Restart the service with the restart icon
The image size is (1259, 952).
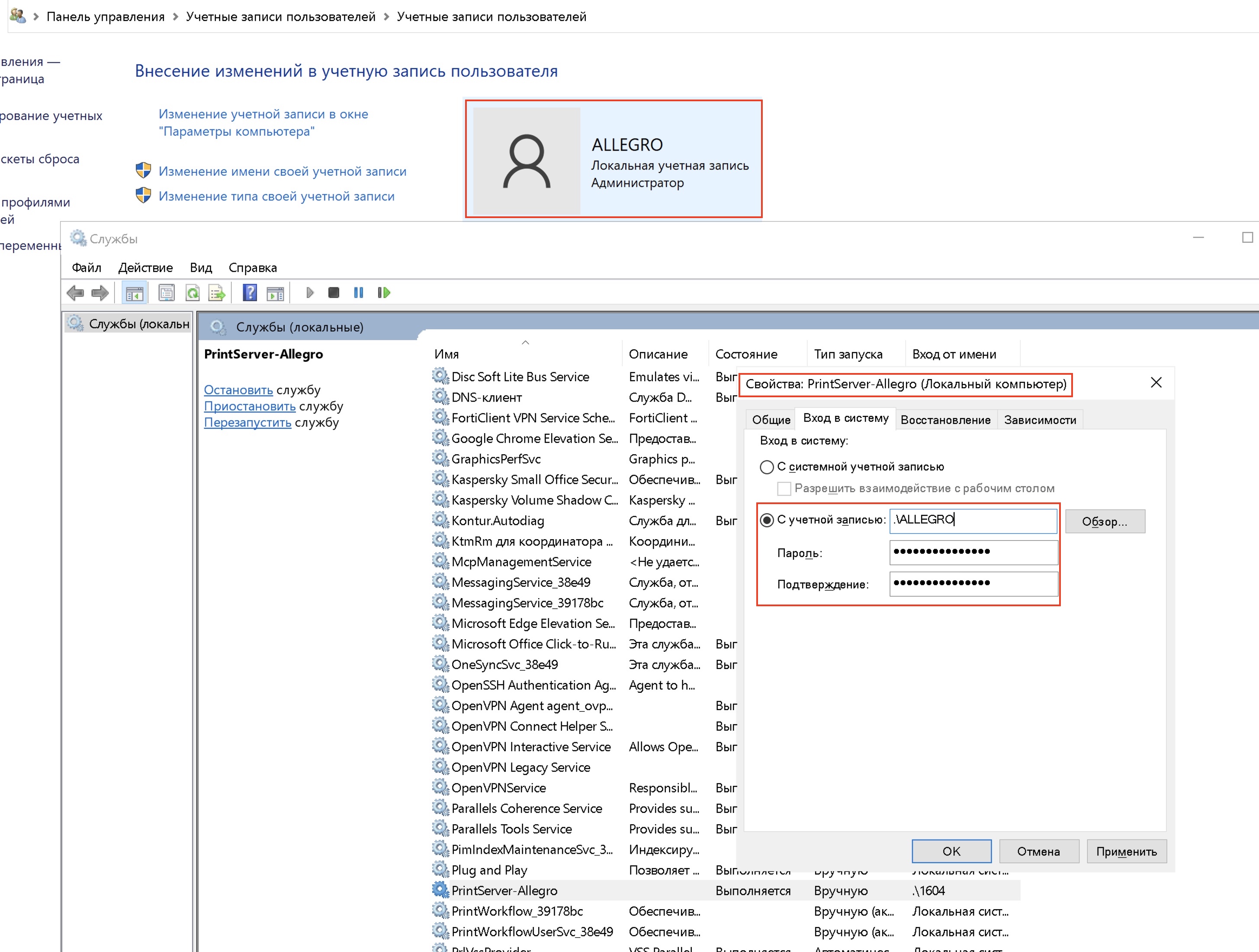[384, 293]
